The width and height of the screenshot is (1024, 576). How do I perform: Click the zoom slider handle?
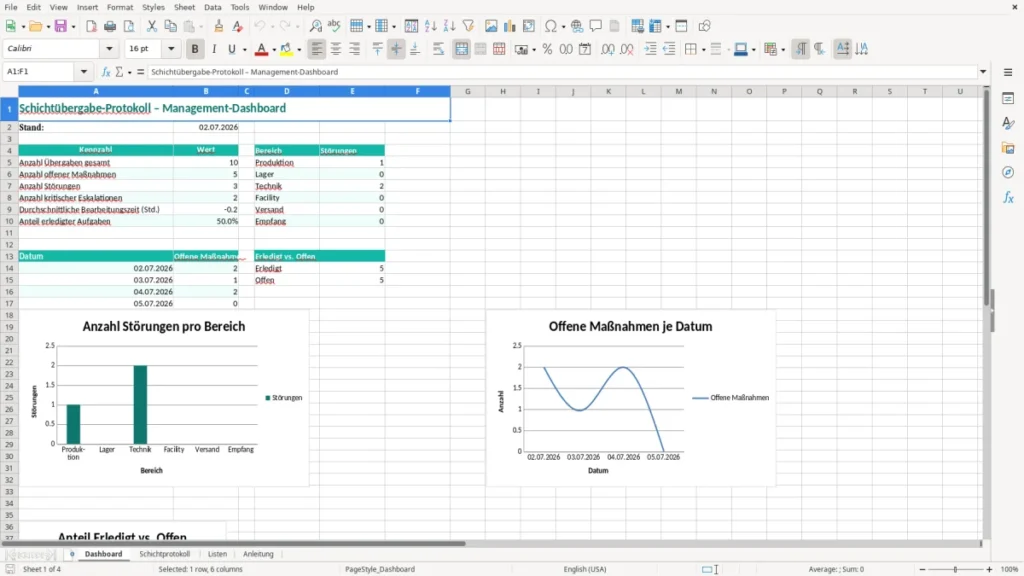(x=955, y=569)
